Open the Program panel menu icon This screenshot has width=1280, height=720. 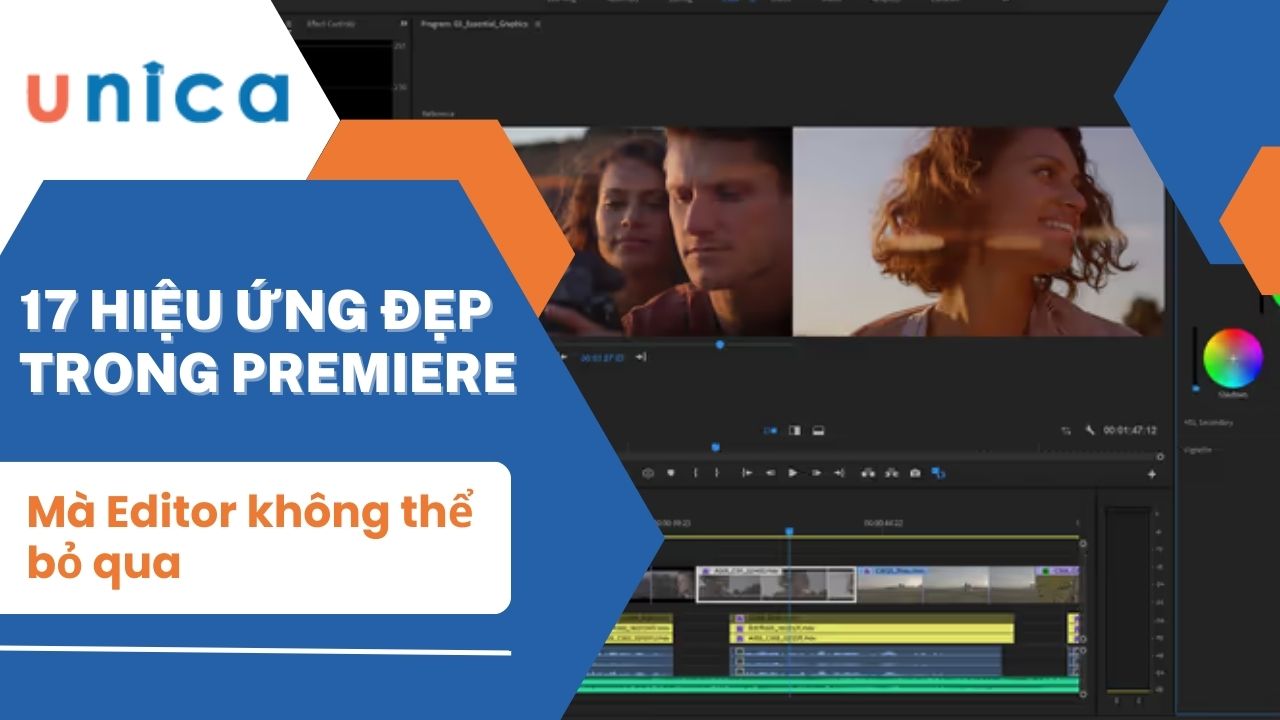pyautogui.click(x=539, y=23)
